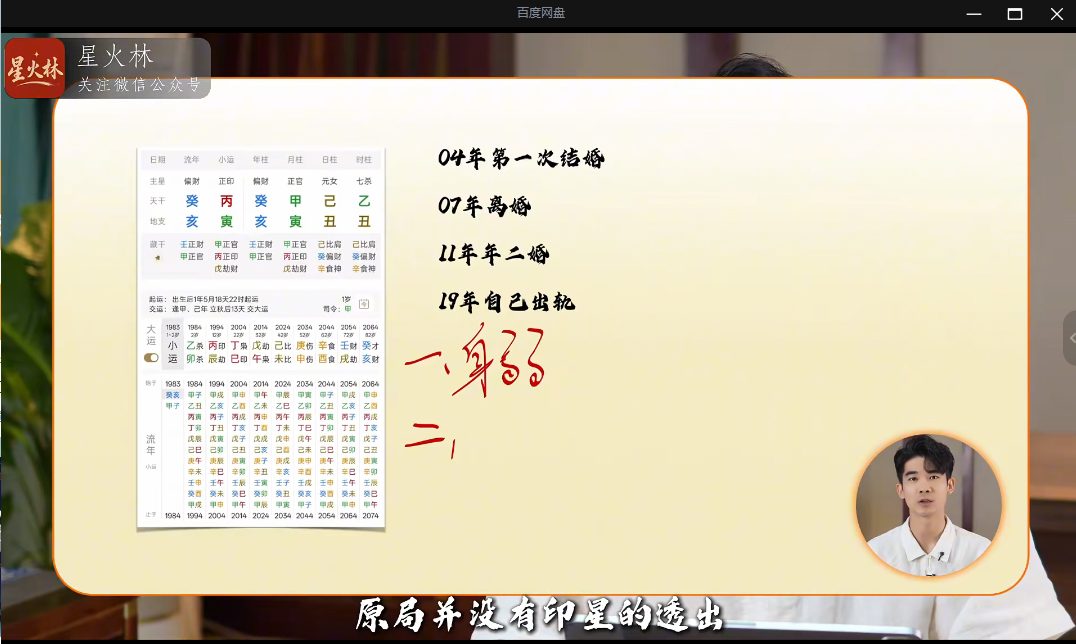Click the 百度网盘 window title

pos(541,12)
